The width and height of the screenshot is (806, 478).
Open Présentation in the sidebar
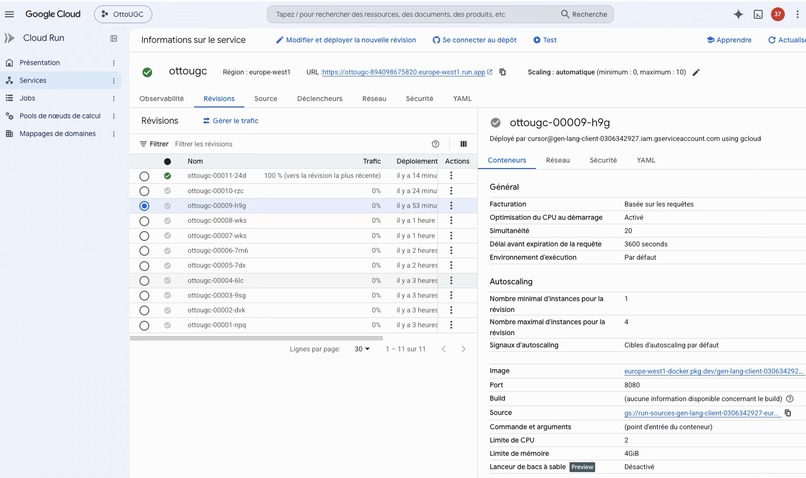pyautogui.click(x=40, y=63)
